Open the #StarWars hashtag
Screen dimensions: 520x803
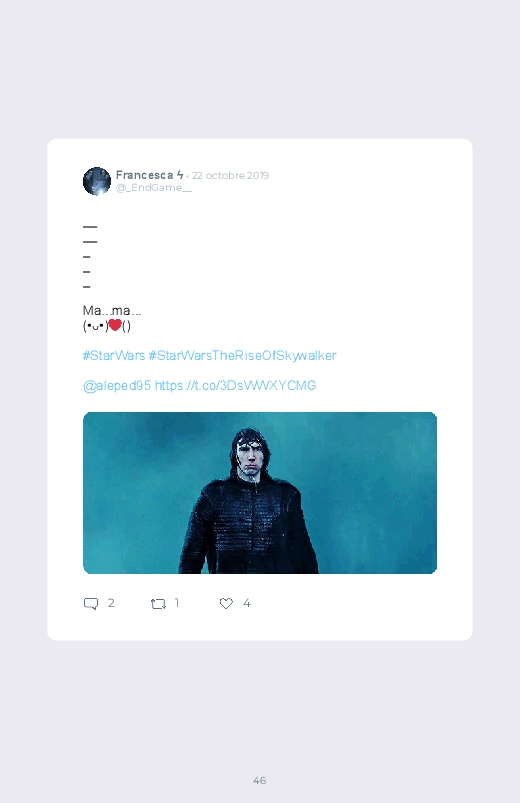pyautogui.click(x=114, y=355)
